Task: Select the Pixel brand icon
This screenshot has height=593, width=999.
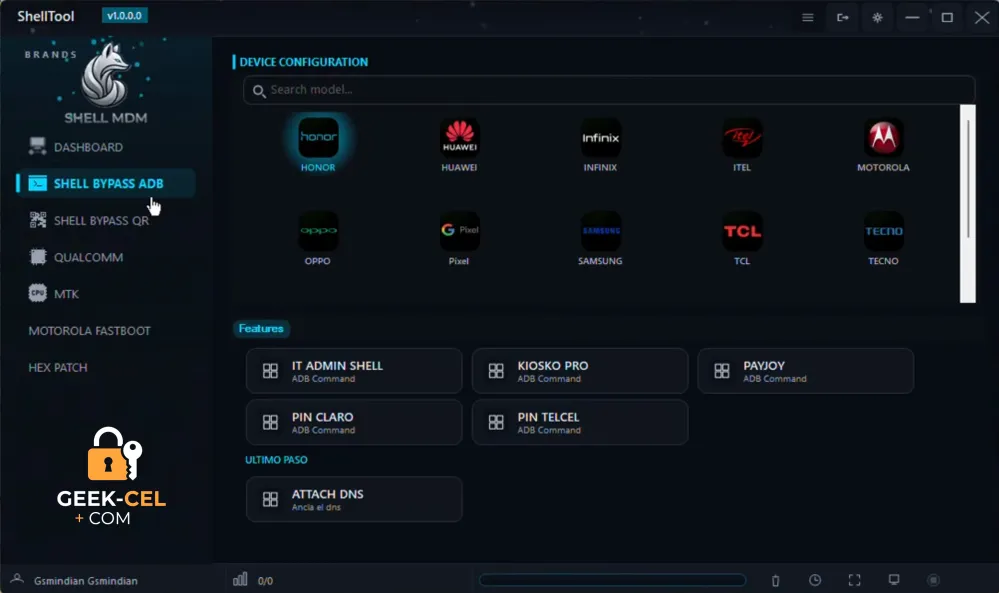Action: (x=459, y=231)
